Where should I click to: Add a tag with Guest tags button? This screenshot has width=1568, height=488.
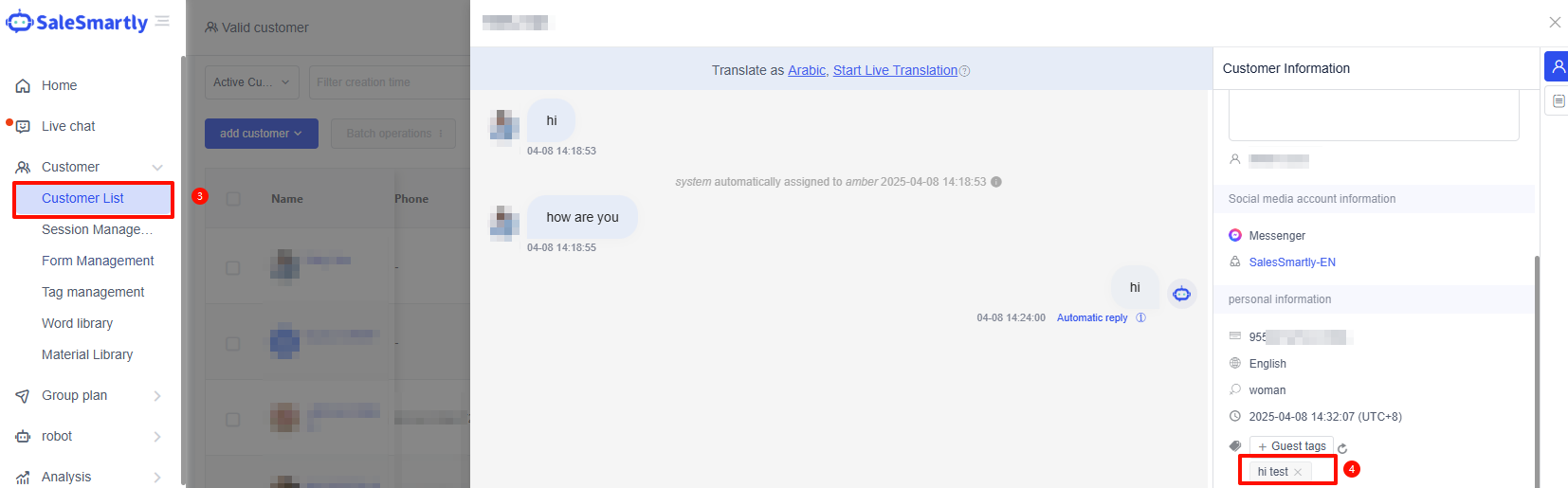1291,446
